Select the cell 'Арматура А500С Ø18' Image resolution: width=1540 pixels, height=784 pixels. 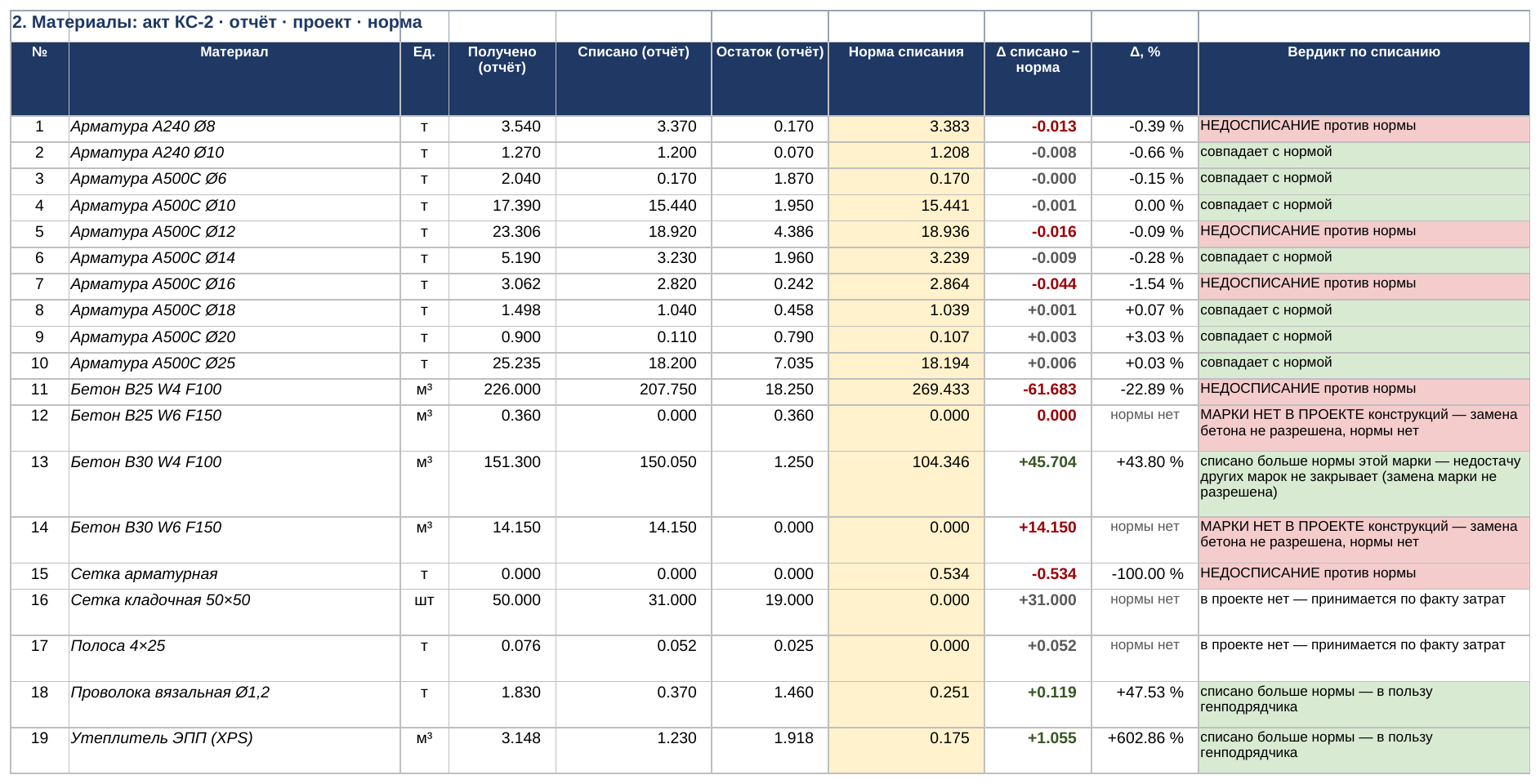coord(234,313)
